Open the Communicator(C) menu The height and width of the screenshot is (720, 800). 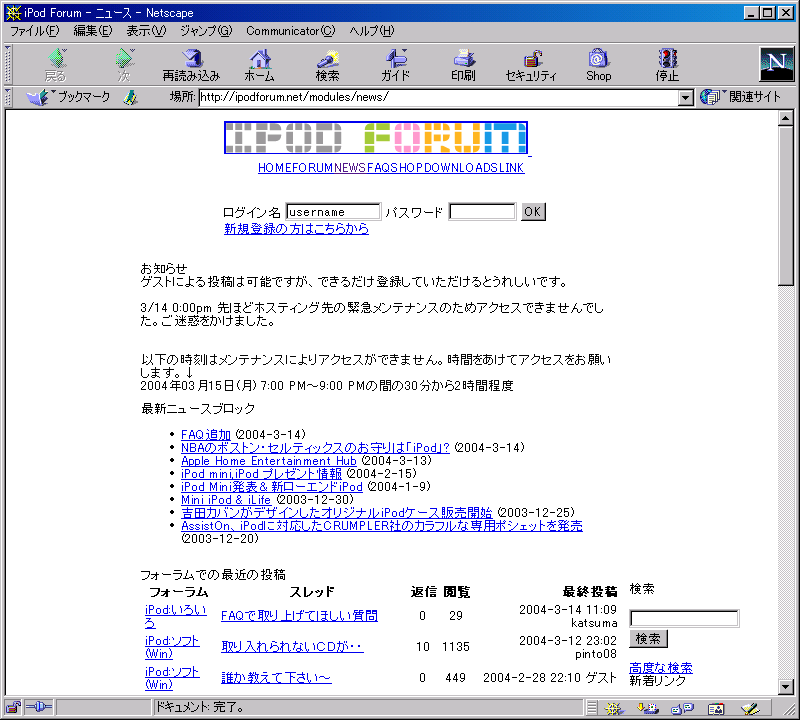290,31
